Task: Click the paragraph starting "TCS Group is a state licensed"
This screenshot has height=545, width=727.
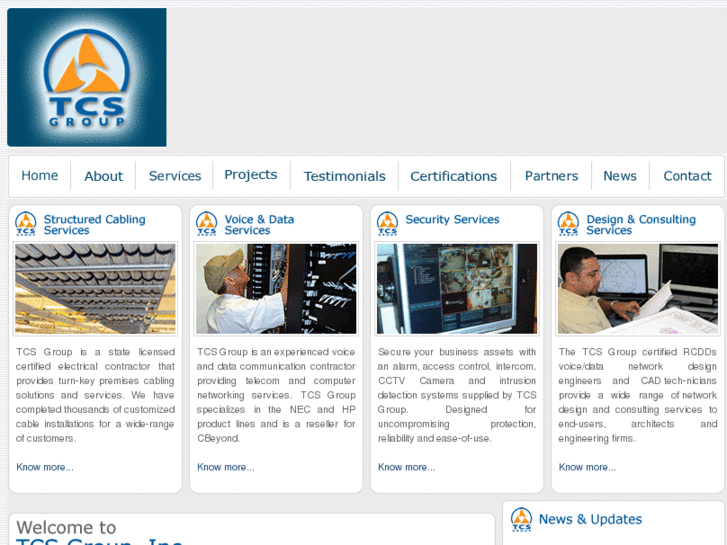Action: [x=95, y=395]
